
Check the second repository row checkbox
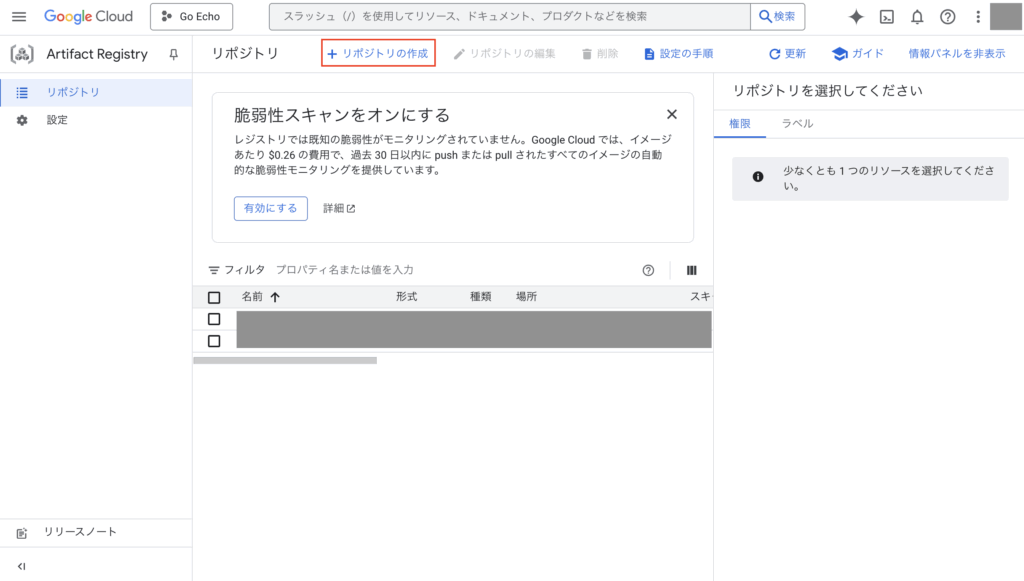214,341
